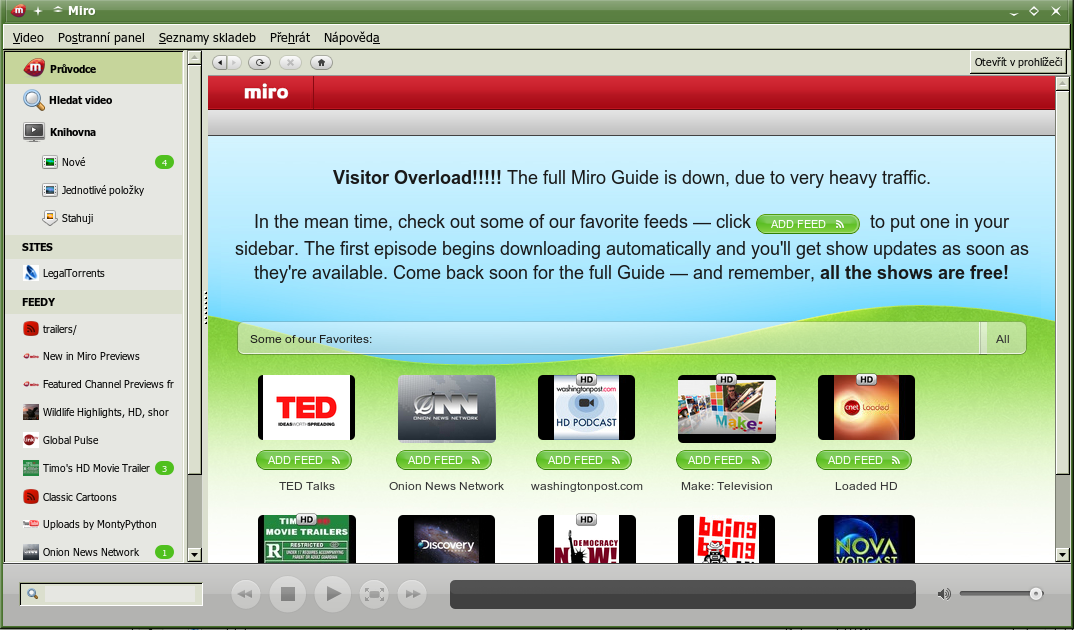
Task: Click the rewind playback button
Action: pyautogui.click(x=245, y=594)
